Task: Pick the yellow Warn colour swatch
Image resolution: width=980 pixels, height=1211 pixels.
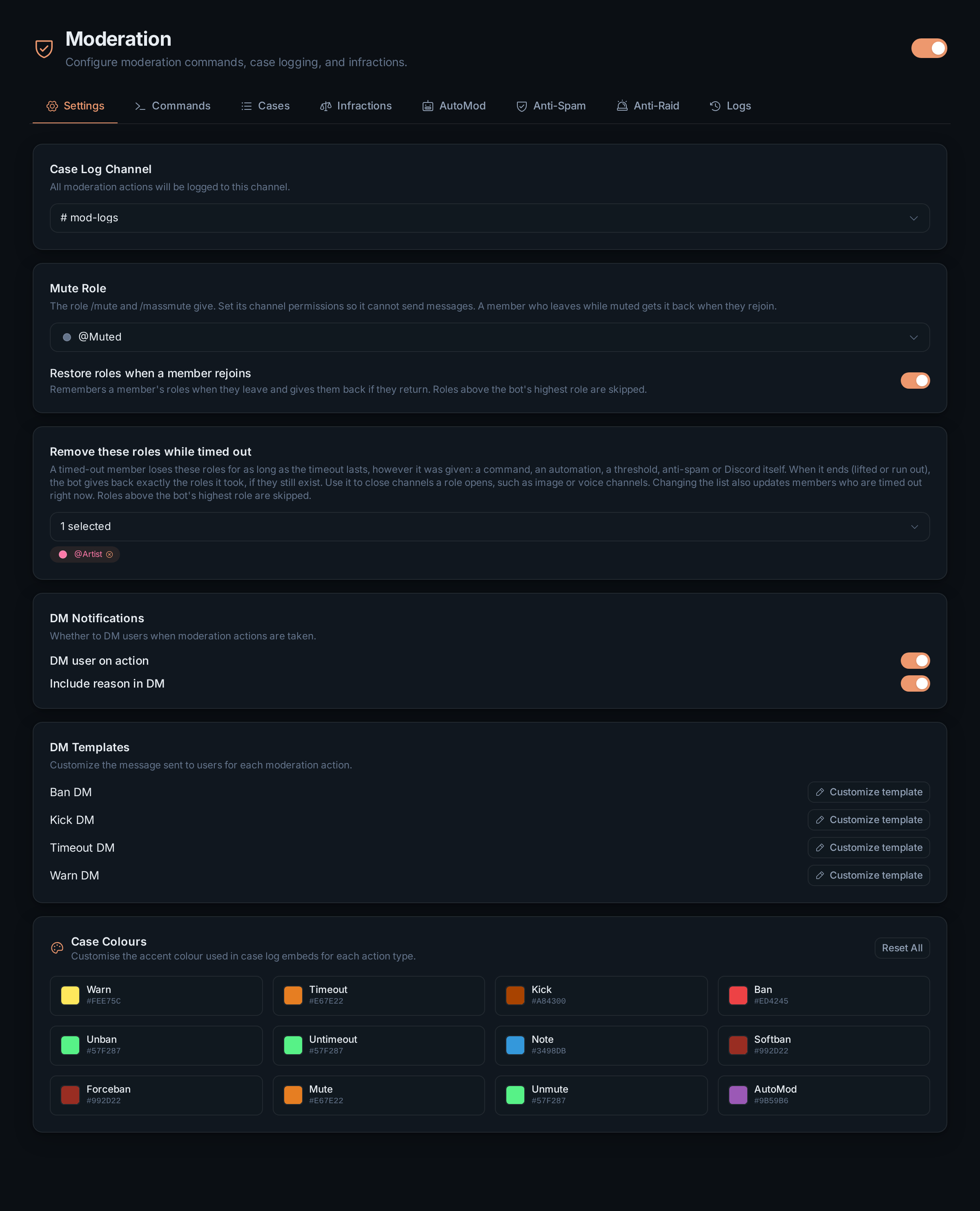Action: tap(70, 995)
